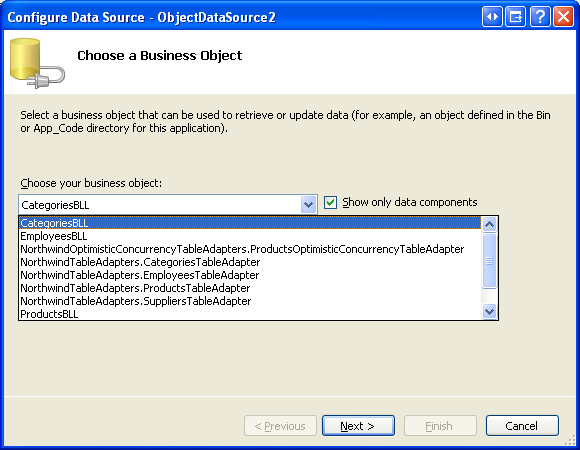Viewport: 580px width, 450px height.
Task: Click the window dock icon in title bar
Action: coord(516,17)
